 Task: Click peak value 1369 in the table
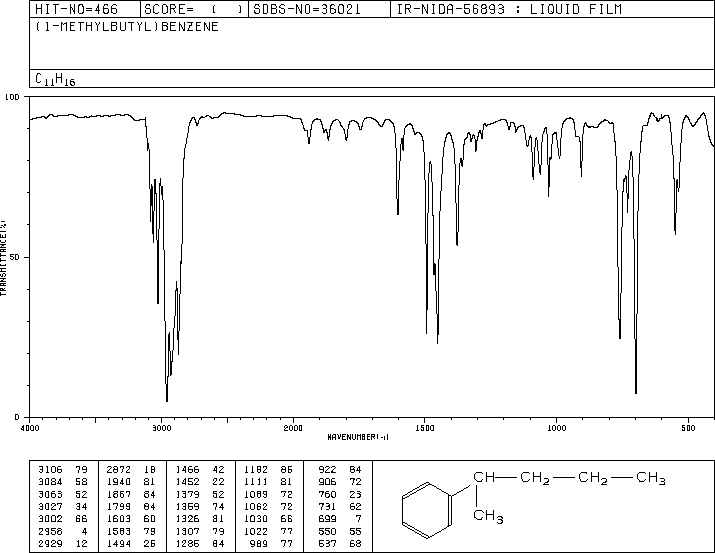coord(187,506)
